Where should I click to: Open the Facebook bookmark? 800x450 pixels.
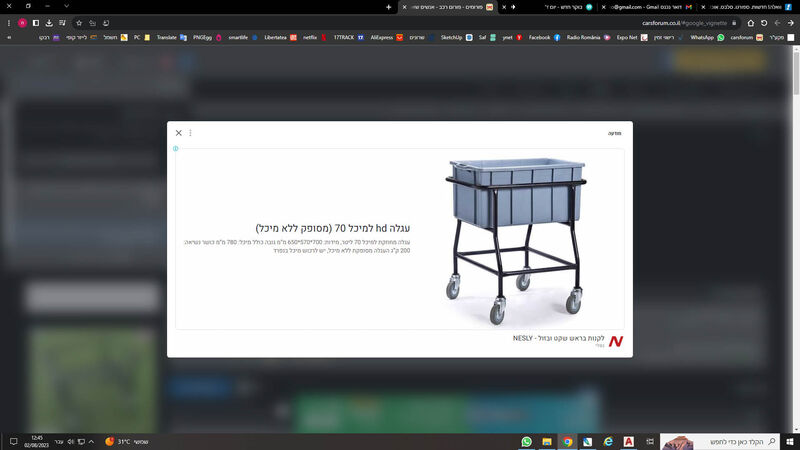tap(544, 37)
